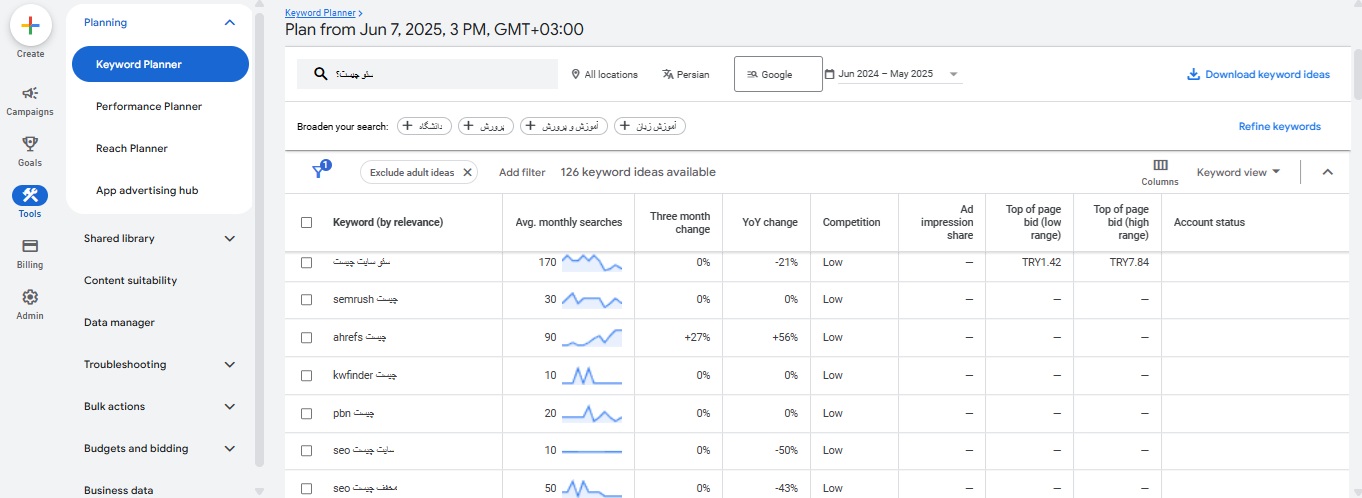
Task: Open the Columns icon
Action: point(1160,165)
